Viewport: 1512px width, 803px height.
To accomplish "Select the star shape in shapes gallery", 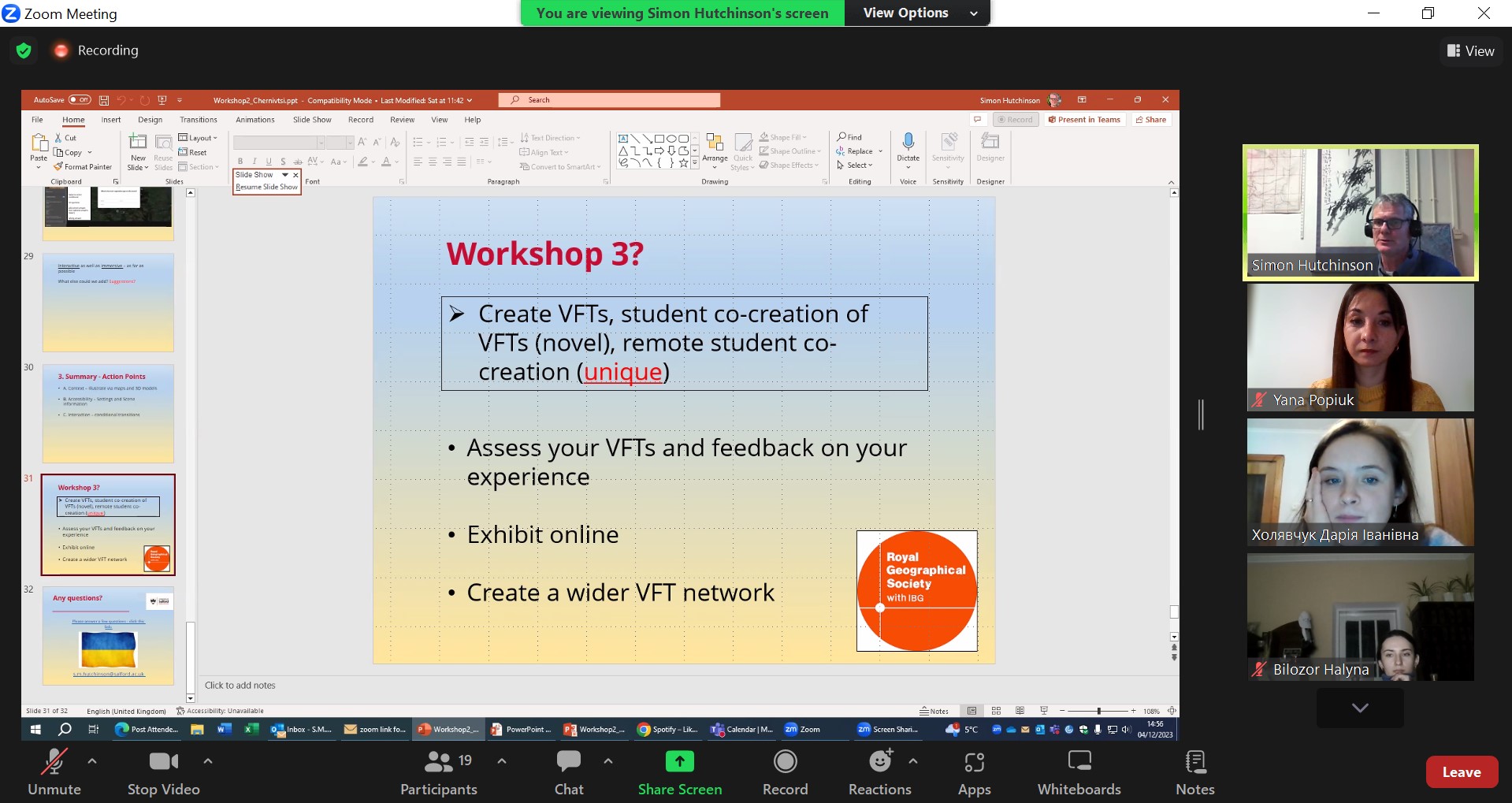I will (683, 163).
